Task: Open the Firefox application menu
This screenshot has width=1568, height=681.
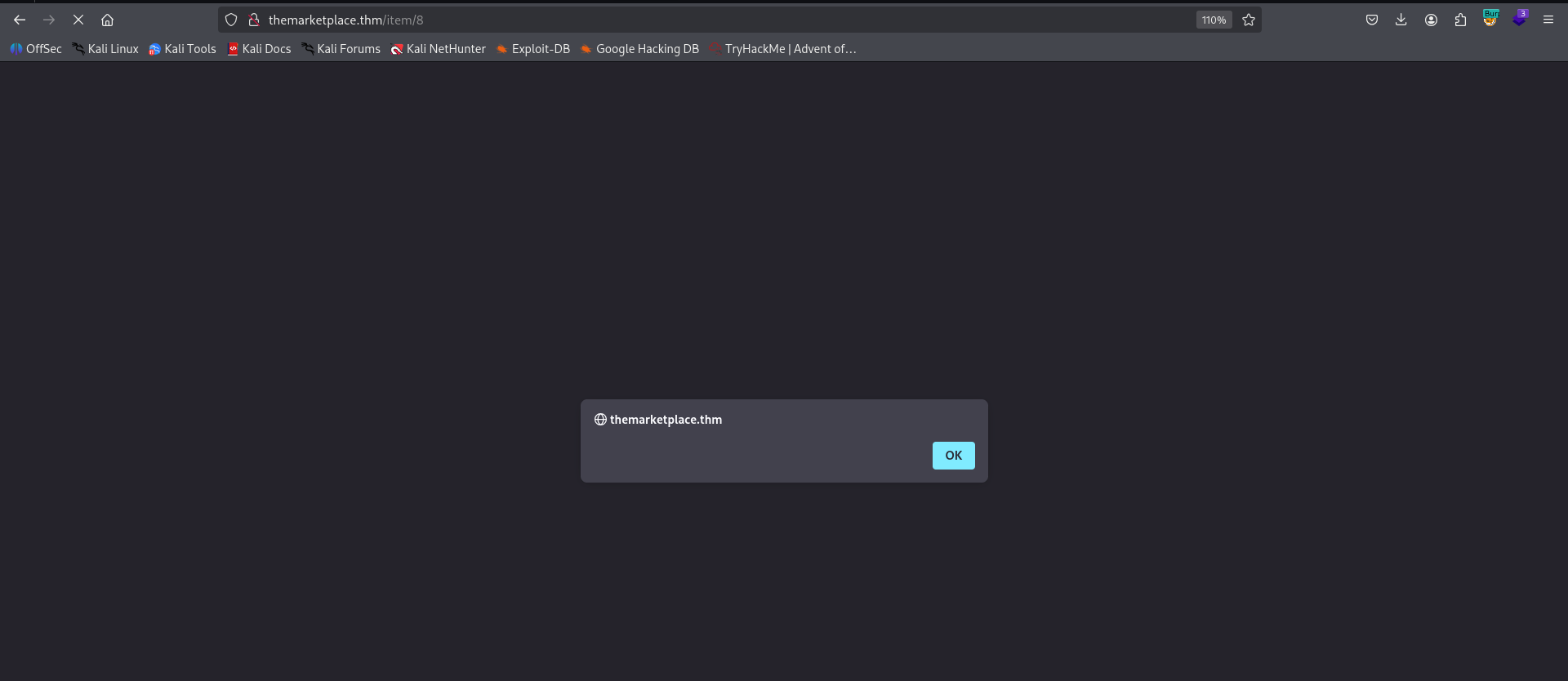Action: (x=1548, y=20)
